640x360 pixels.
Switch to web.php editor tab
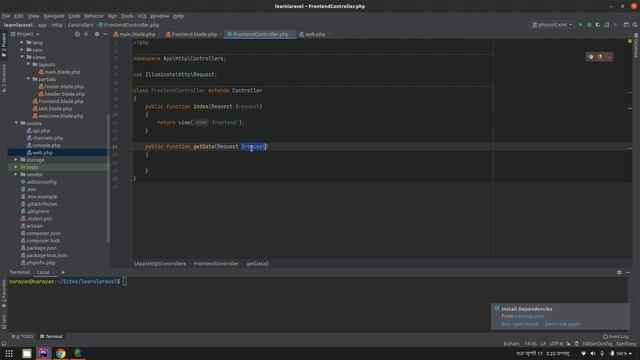[x=315, y=35]
